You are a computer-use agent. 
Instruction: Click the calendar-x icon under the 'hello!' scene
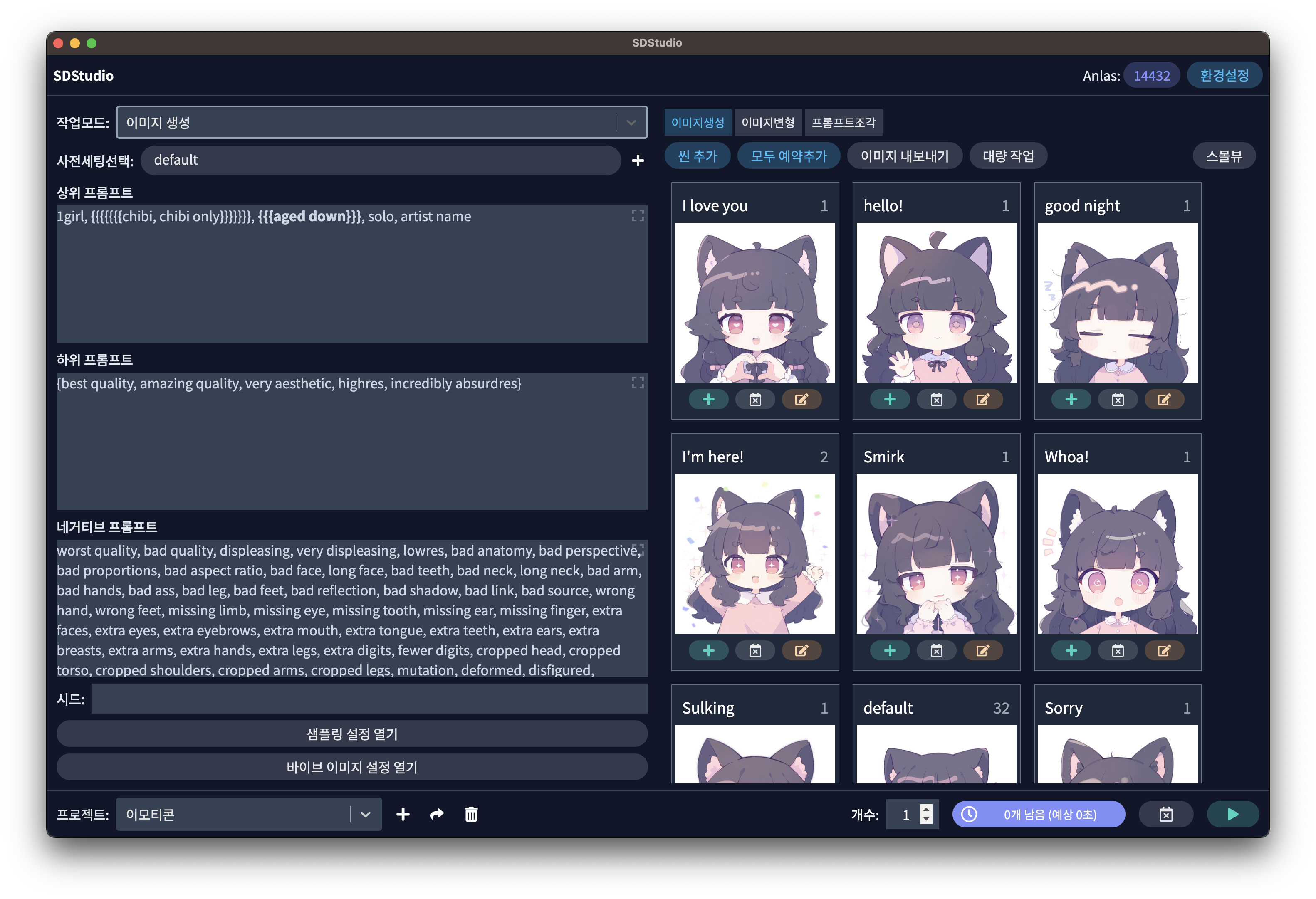click(936, 400)
